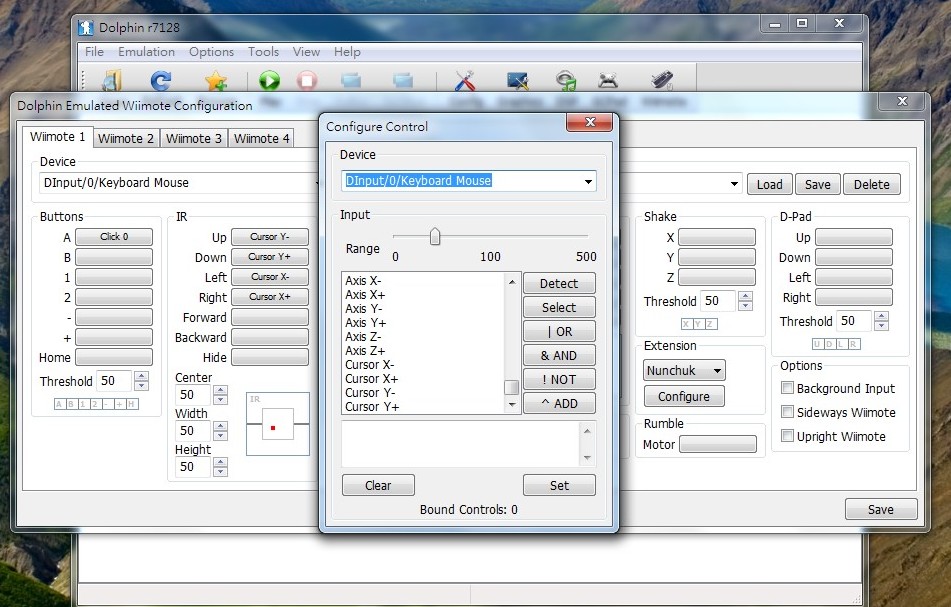
Task: Enable Upright Wiimote option
Action: click(787, 436)
